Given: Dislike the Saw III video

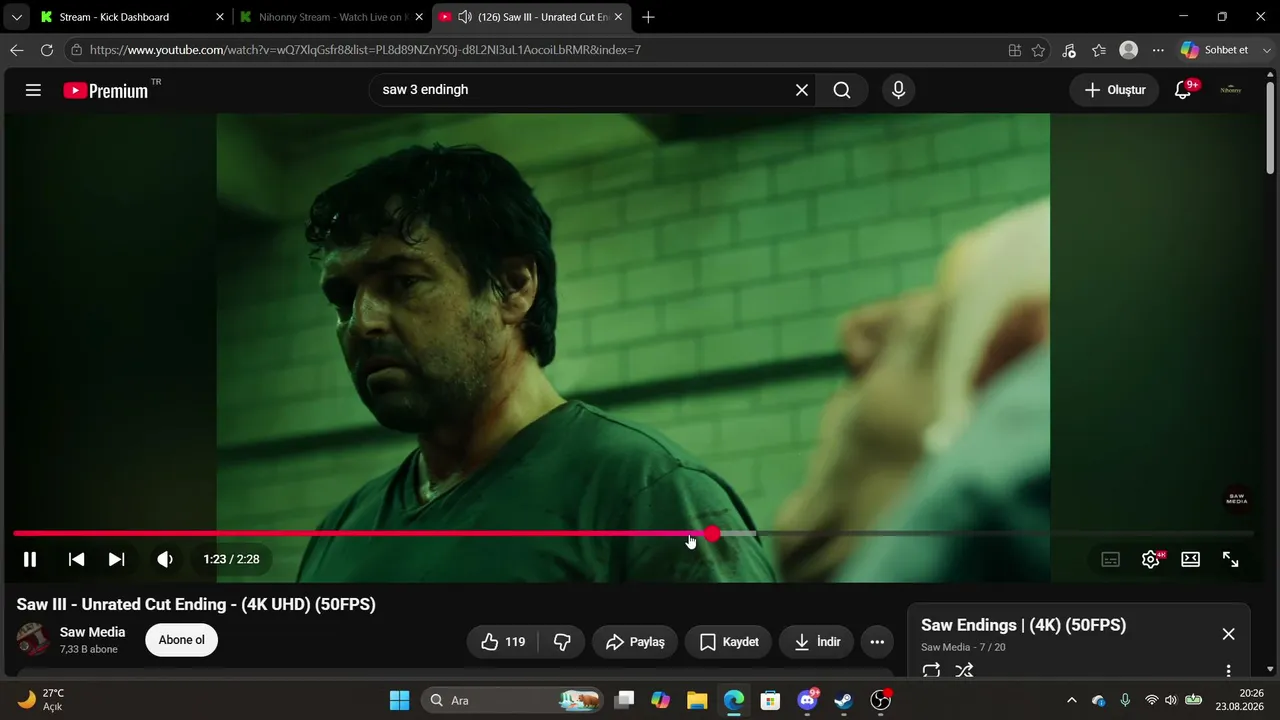Looking at the screenshot, I should click(x=562, y=642).
